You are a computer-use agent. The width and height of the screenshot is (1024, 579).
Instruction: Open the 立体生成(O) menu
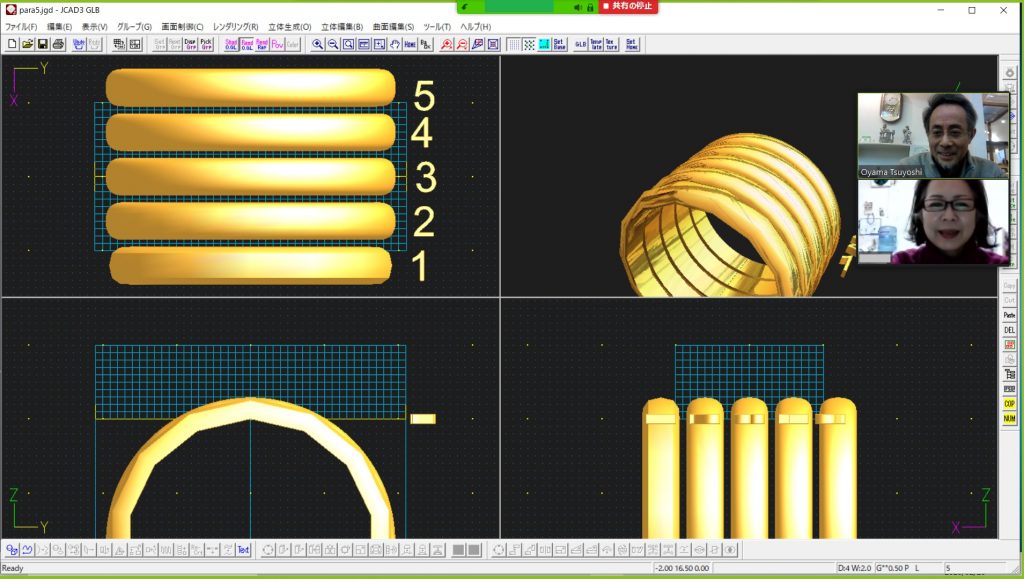point(289,26)
